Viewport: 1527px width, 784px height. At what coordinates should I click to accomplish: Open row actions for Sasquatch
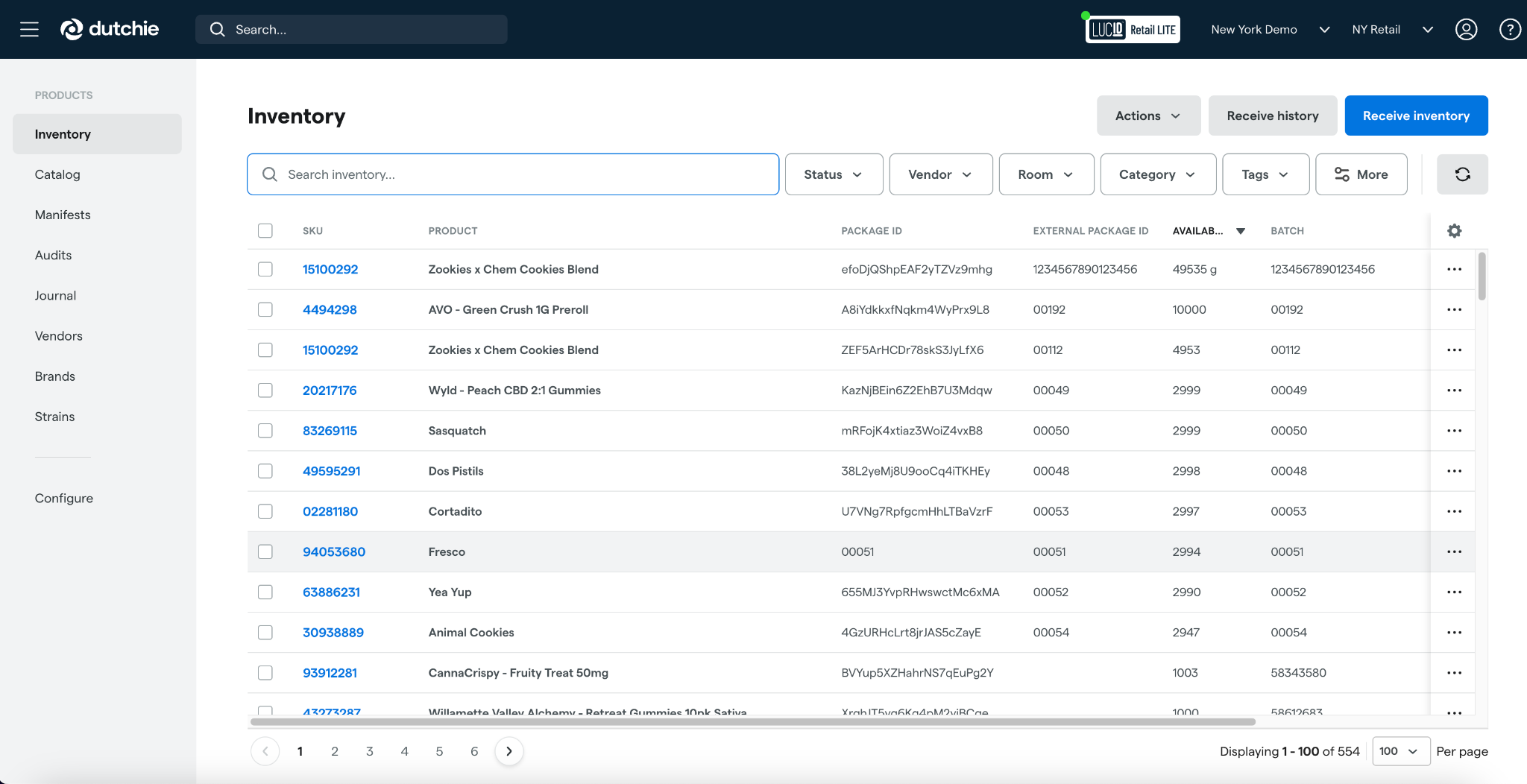pos(1454,430)
